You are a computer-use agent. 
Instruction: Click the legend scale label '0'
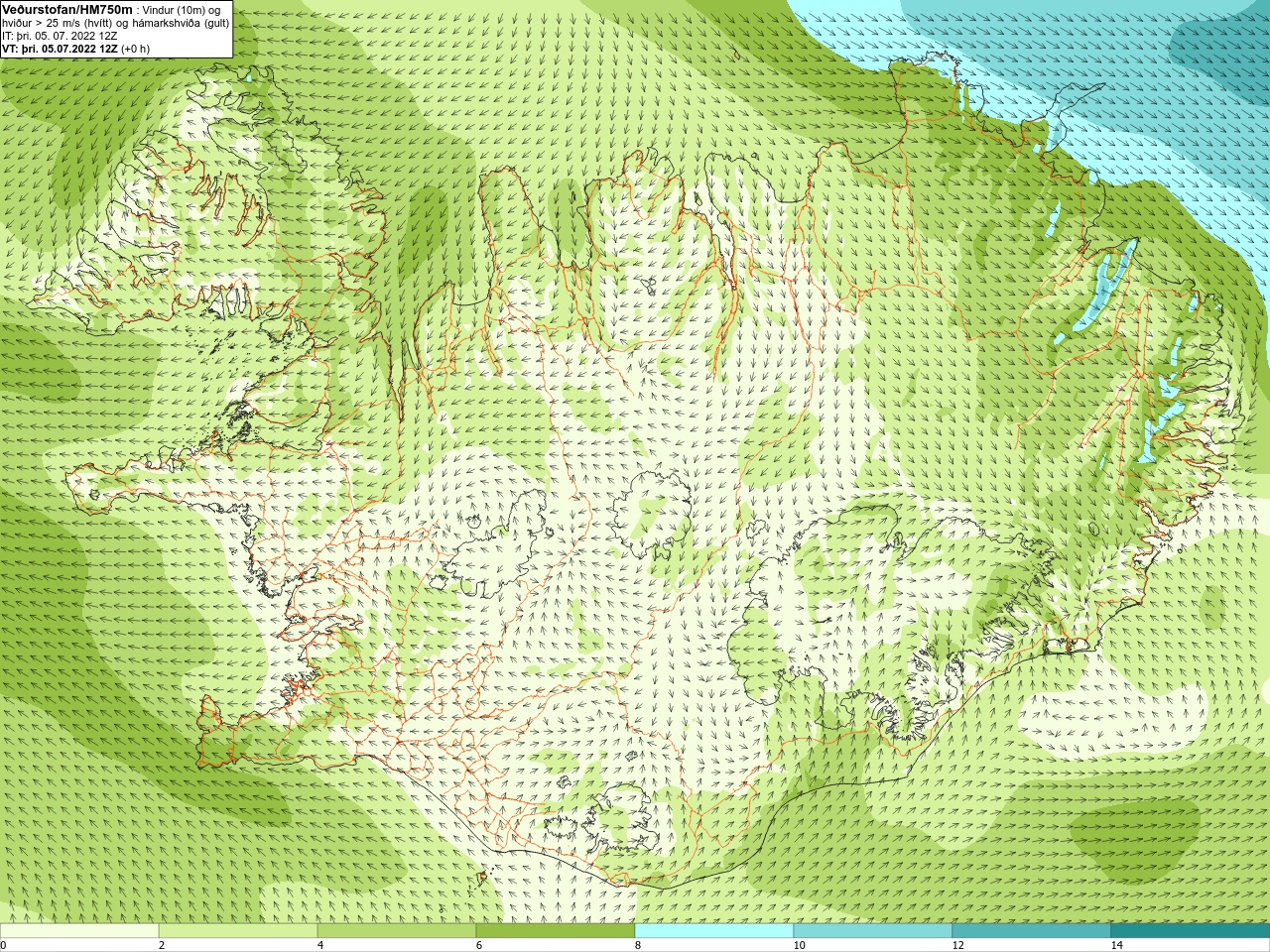[x=4, y=945]
